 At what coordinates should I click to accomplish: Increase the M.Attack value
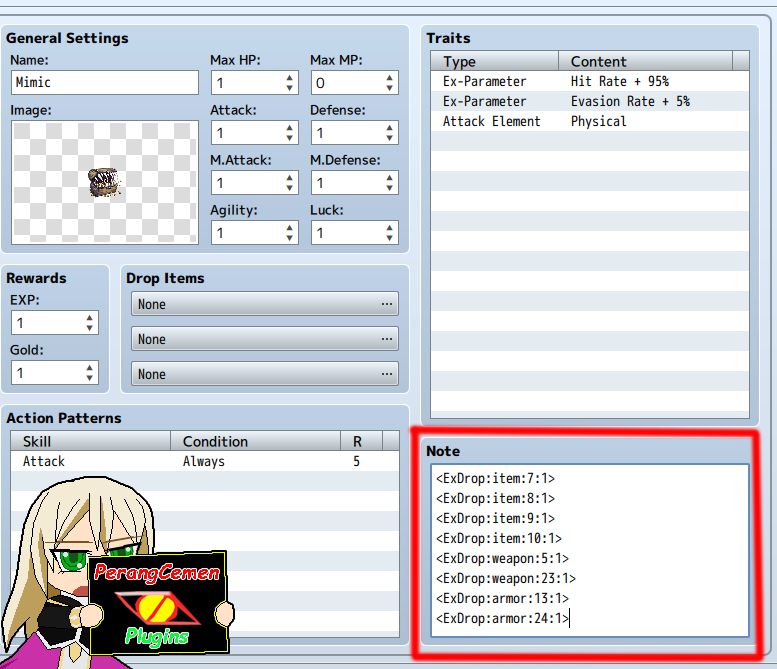click(x=289, y=178)
